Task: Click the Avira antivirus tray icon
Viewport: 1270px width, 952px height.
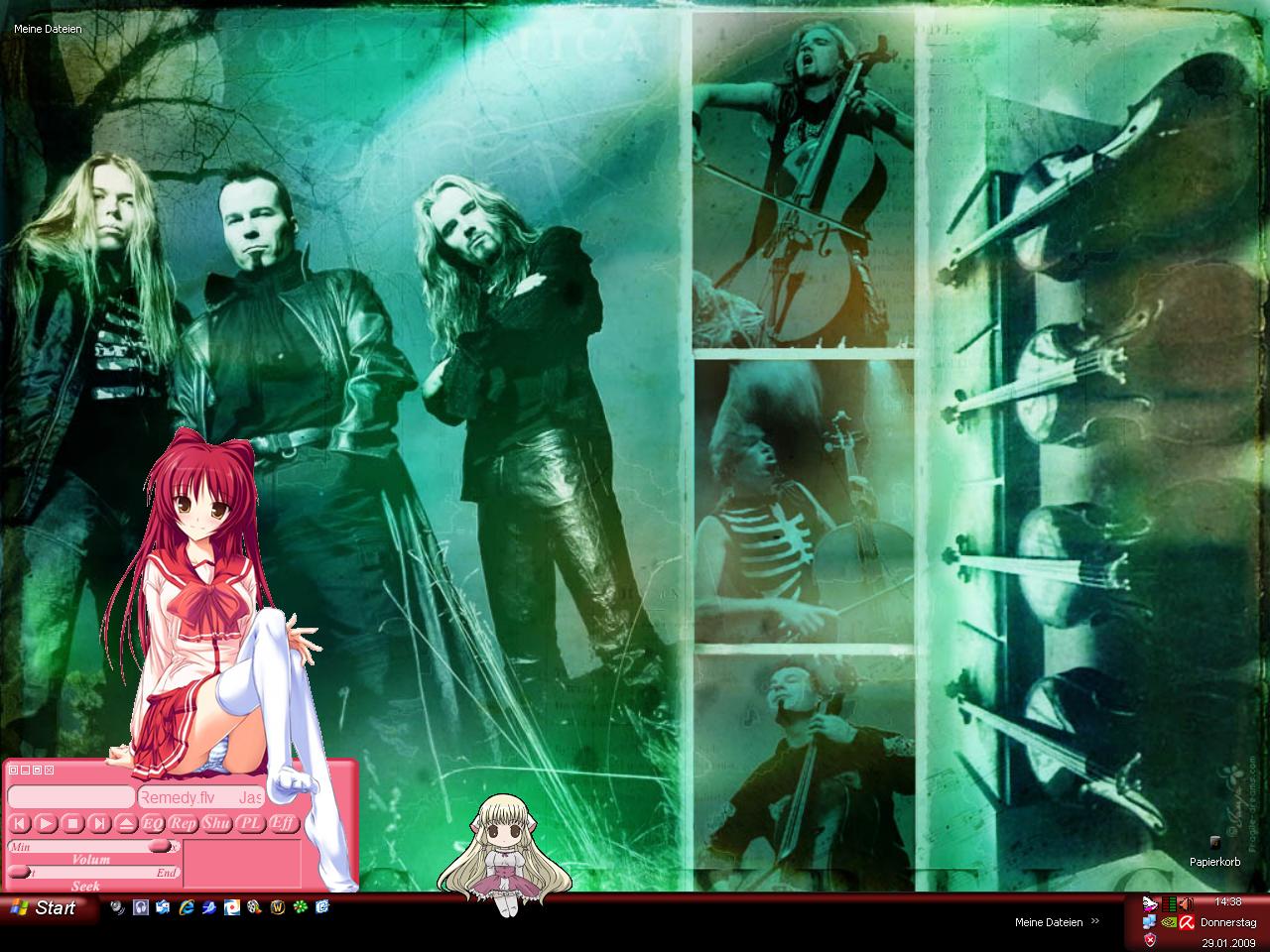Action: [x=1185, y=921]
